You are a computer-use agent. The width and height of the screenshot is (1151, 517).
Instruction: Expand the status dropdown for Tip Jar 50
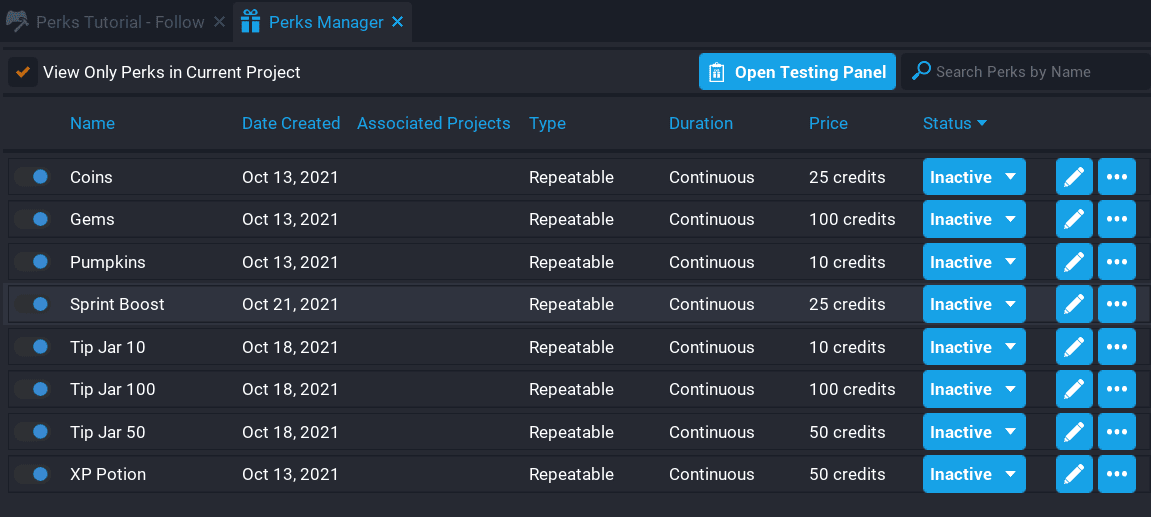[973, 432]
